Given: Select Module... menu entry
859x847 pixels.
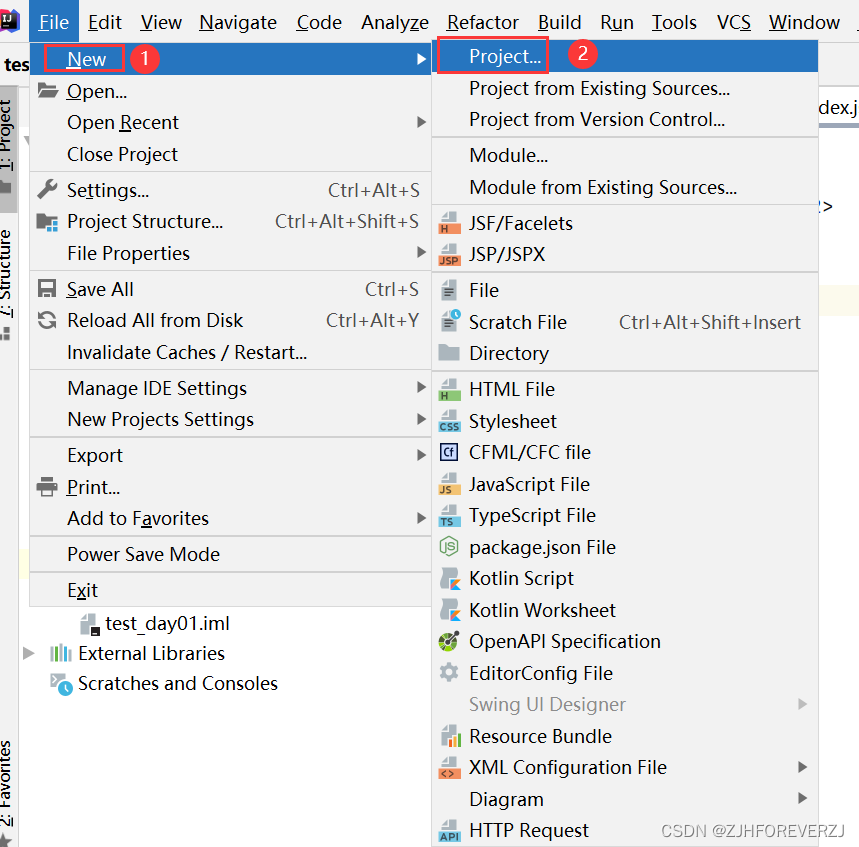Looking at the screenshot, I should pos(625,156).
